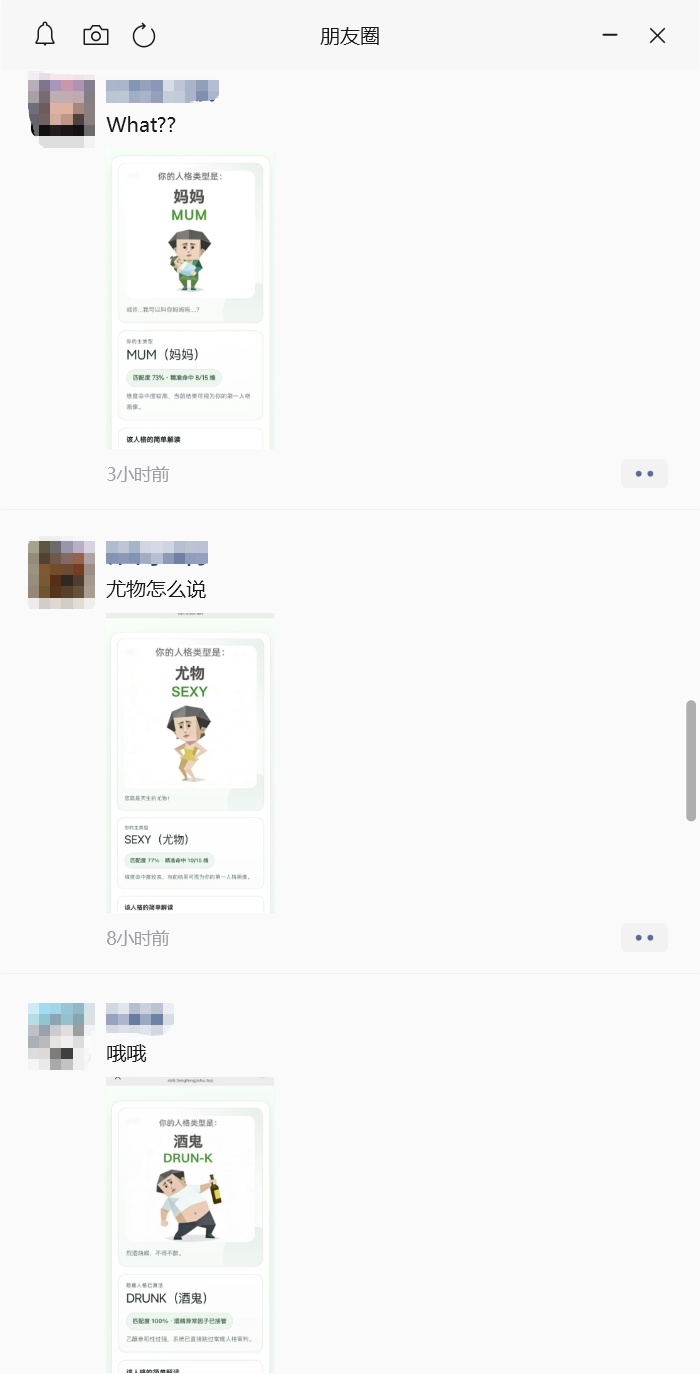Click the vertical scrollbar thumb

click(690, 760)
